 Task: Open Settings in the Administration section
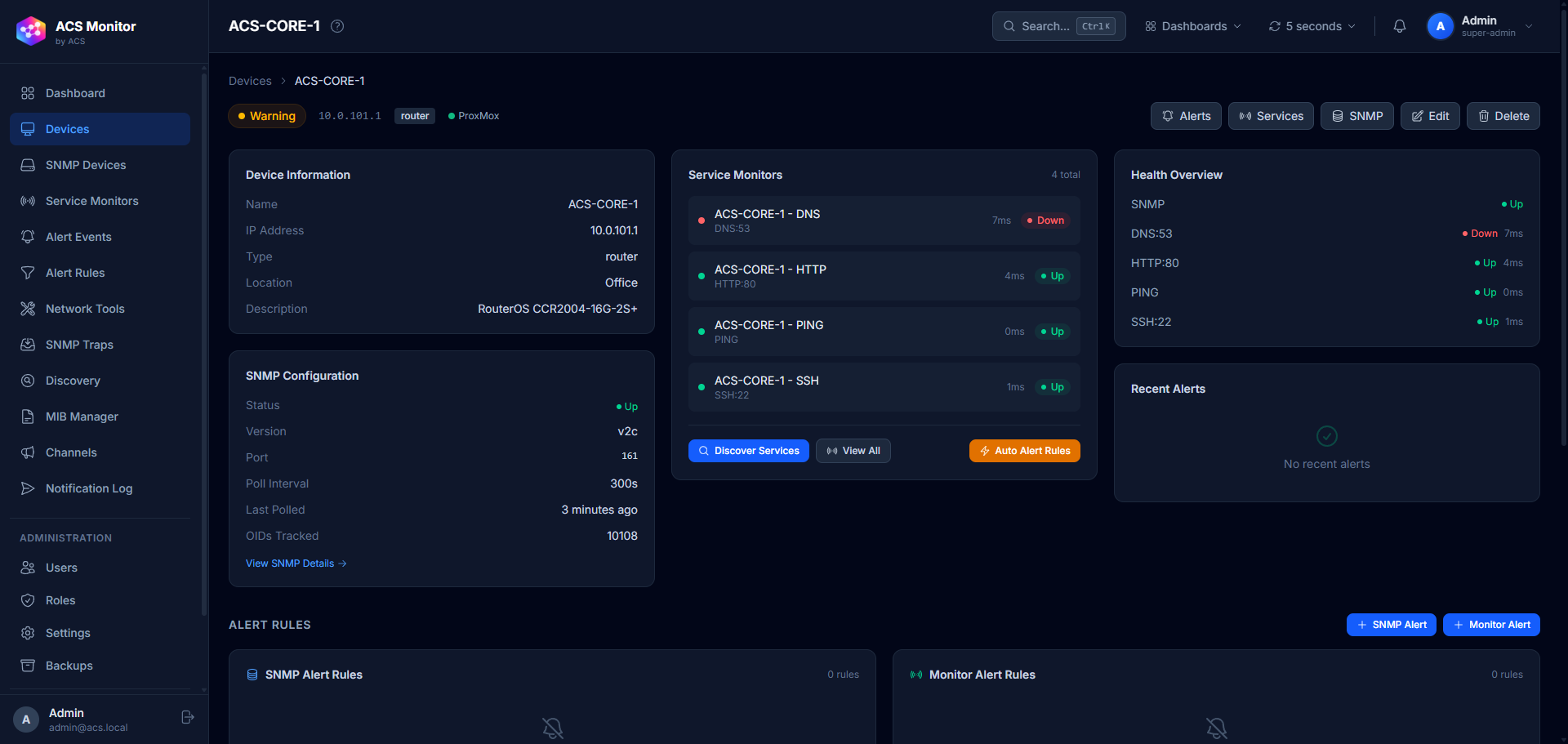click(100, 633)
